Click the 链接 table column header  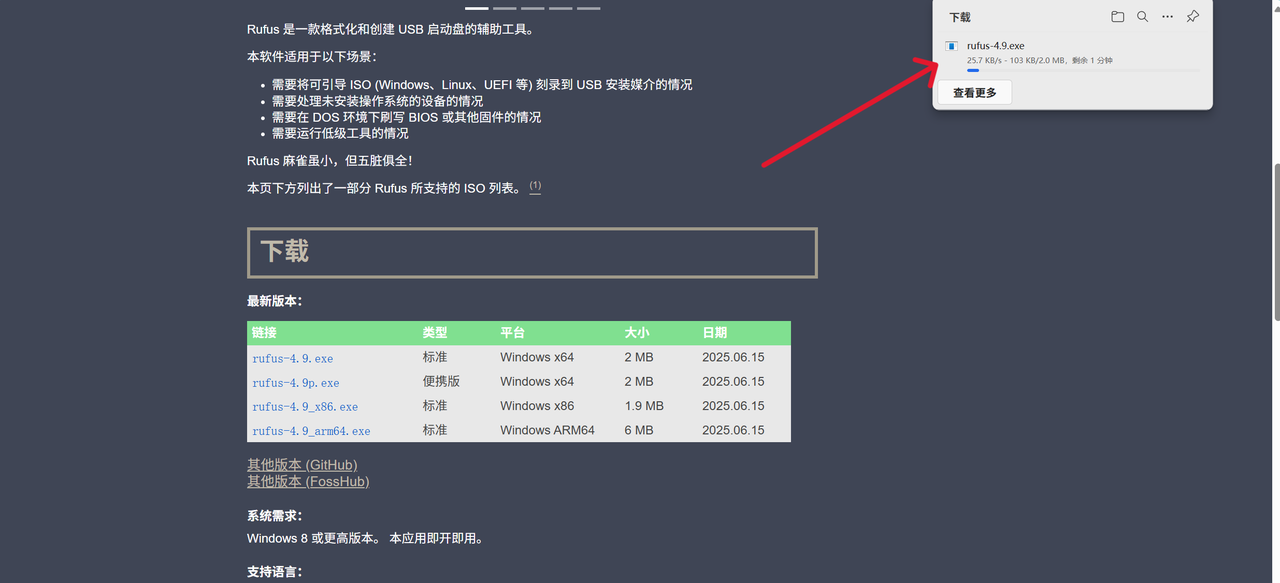tap(264, 332)
